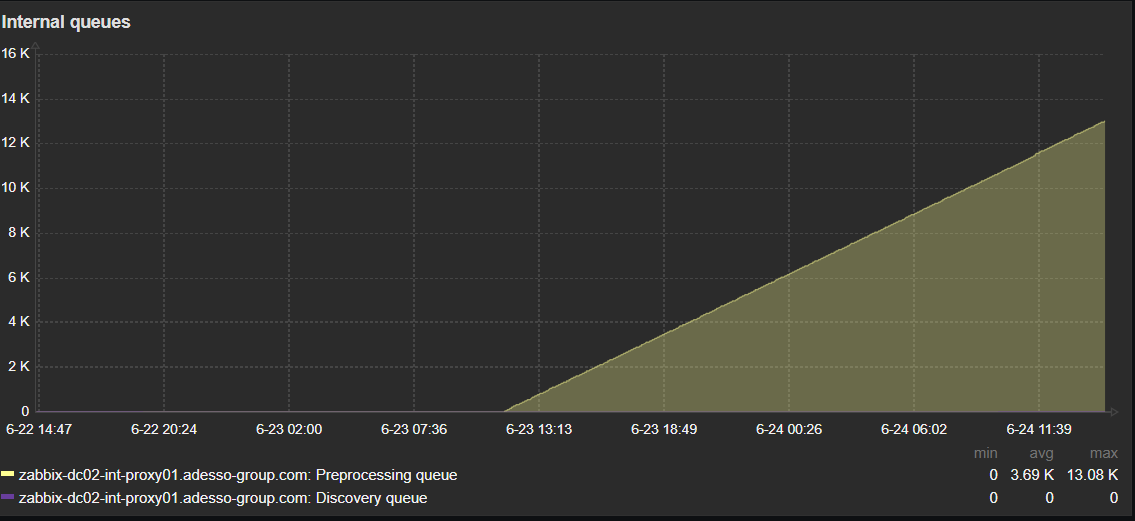Click the 4 K y-axis label
This screenshot has width=1135, height=521.
coord(19,322)
